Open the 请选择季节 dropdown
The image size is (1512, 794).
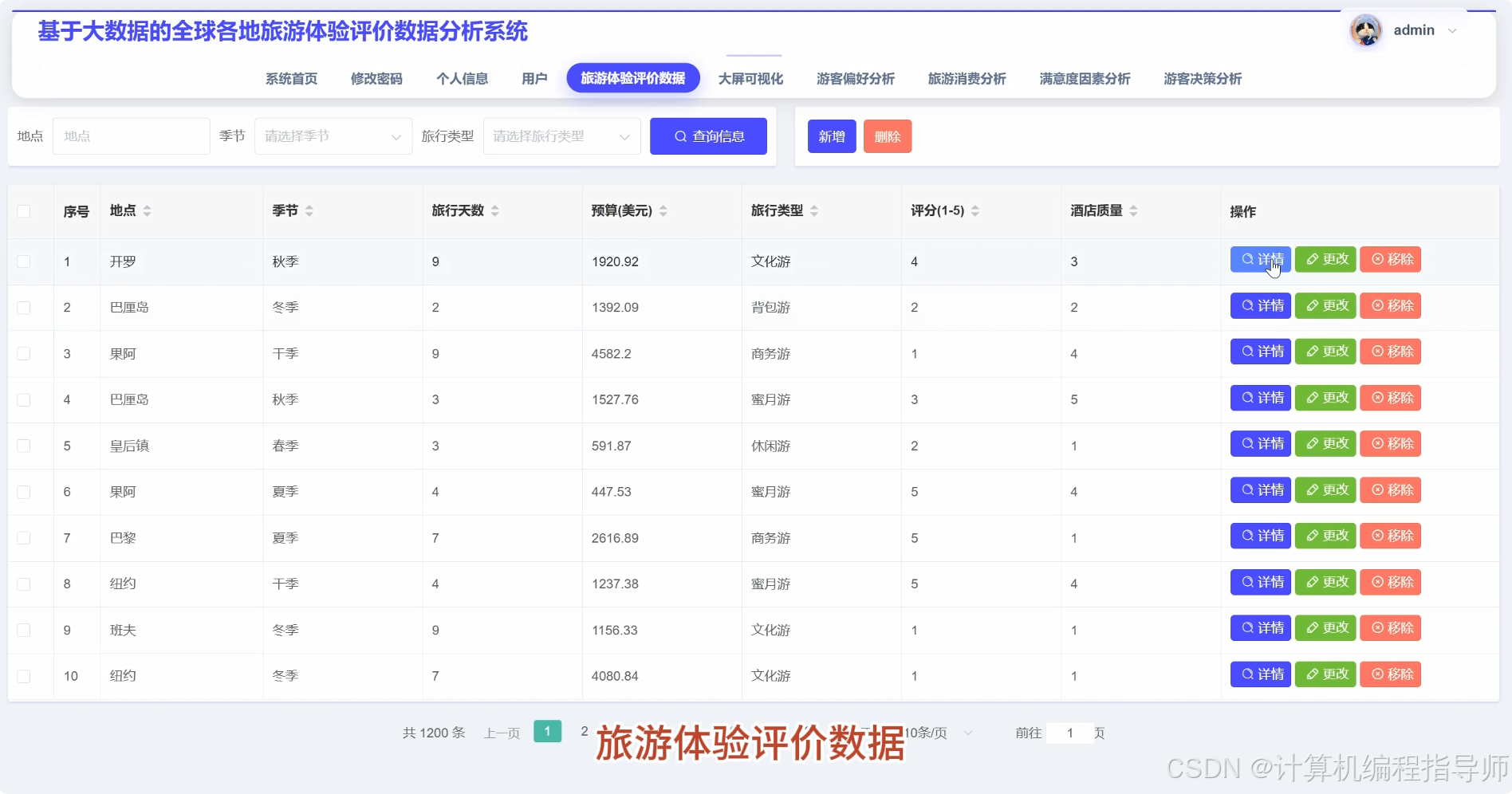click(x=333, y=136)
